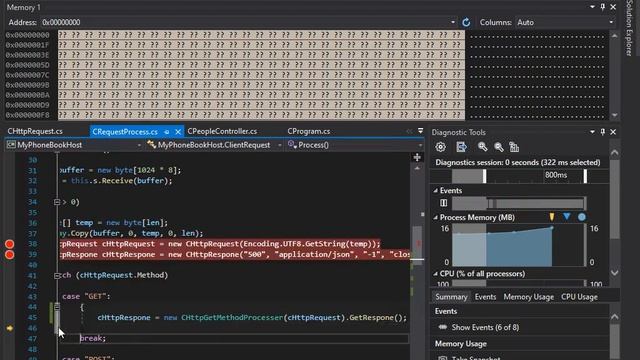Open Diagnostic Tools window options dropdown
Viewport: 640px width, 360px height.
pos(592,132)
